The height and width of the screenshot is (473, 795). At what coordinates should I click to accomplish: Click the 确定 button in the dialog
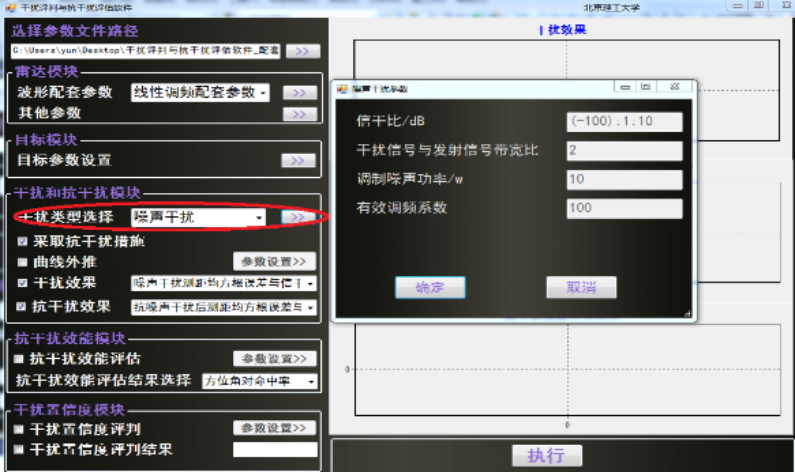pyautogui.click(x=430, y=288)
